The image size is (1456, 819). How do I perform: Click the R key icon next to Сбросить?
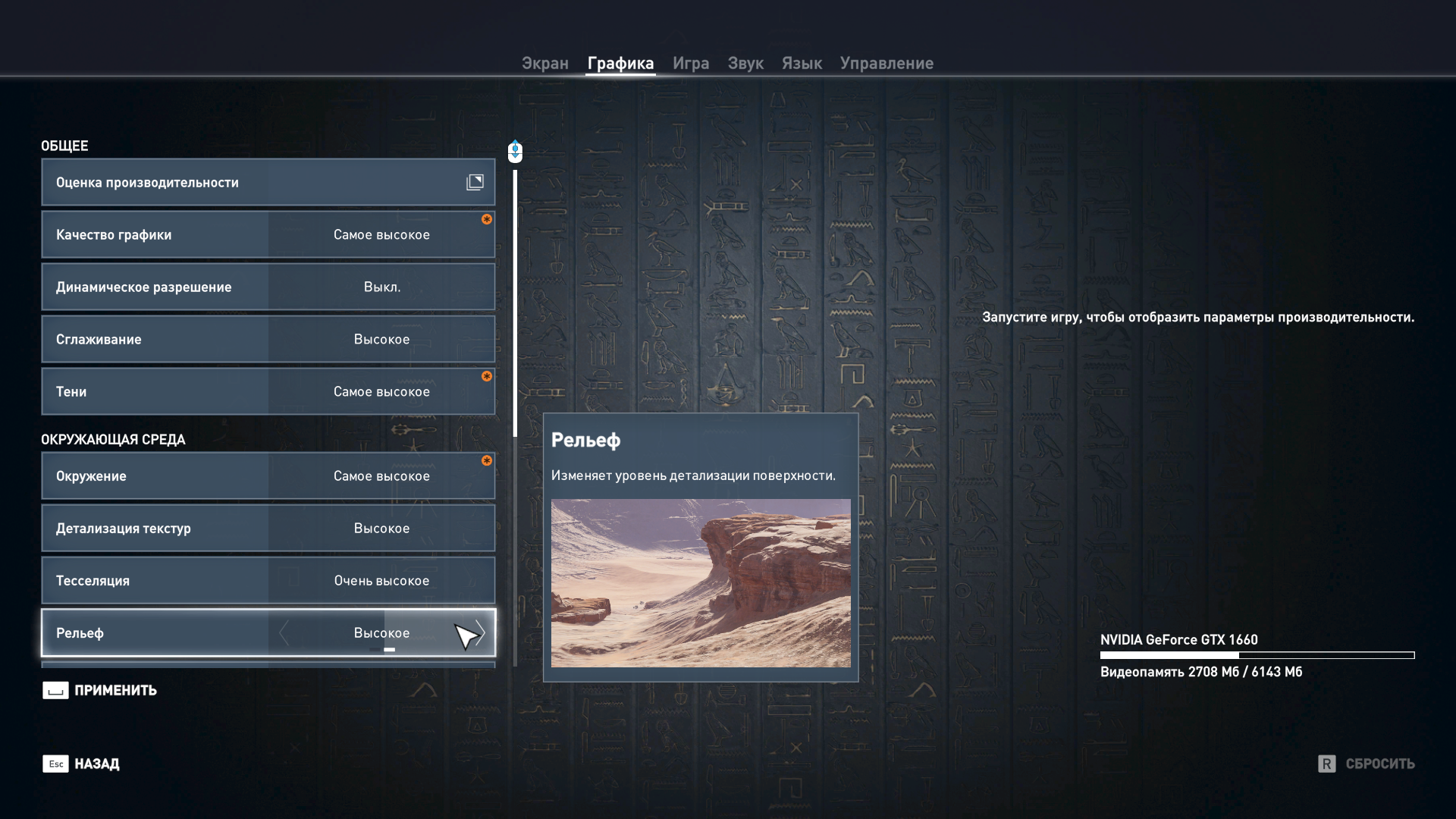(1326, 764)
